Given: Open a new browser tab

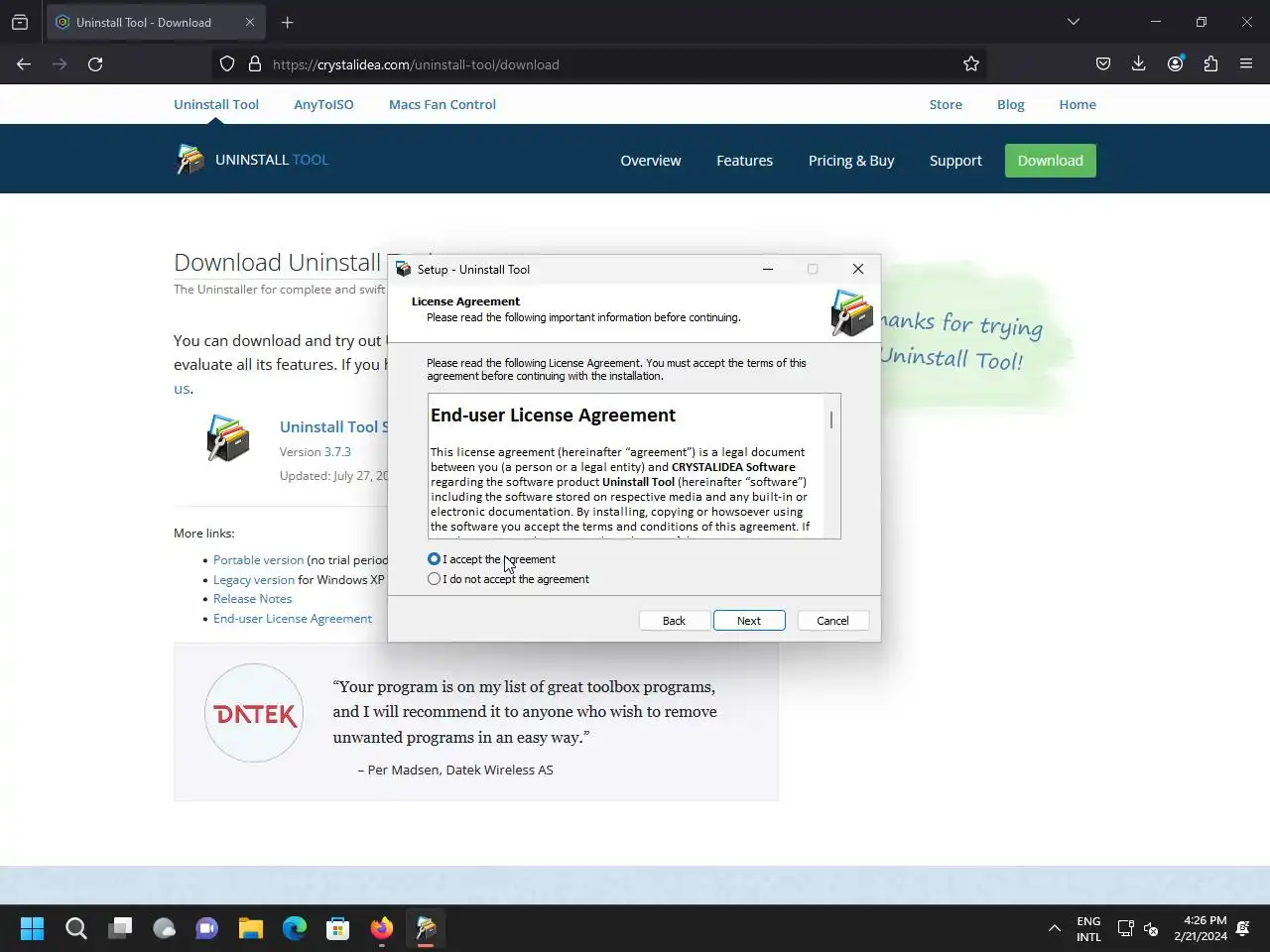Looking at the screenshot, I should click(288, 22).
